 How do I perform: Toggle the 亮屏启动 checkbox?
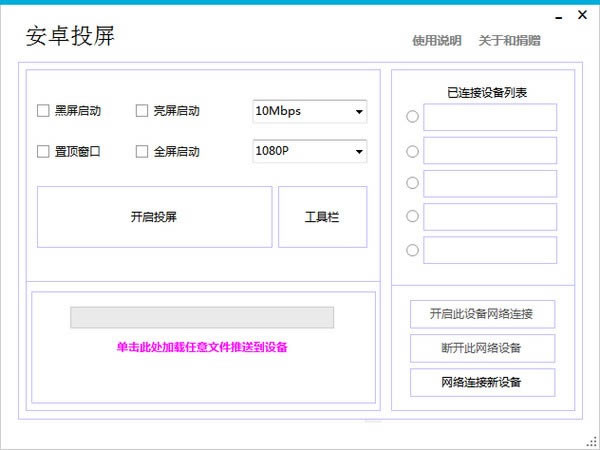142,111
